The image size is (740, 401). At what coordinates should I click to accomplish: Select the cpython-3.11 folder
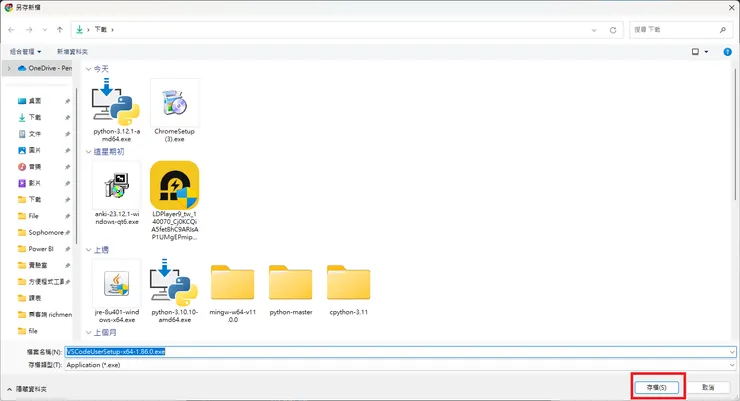click(x=349, y=283)
